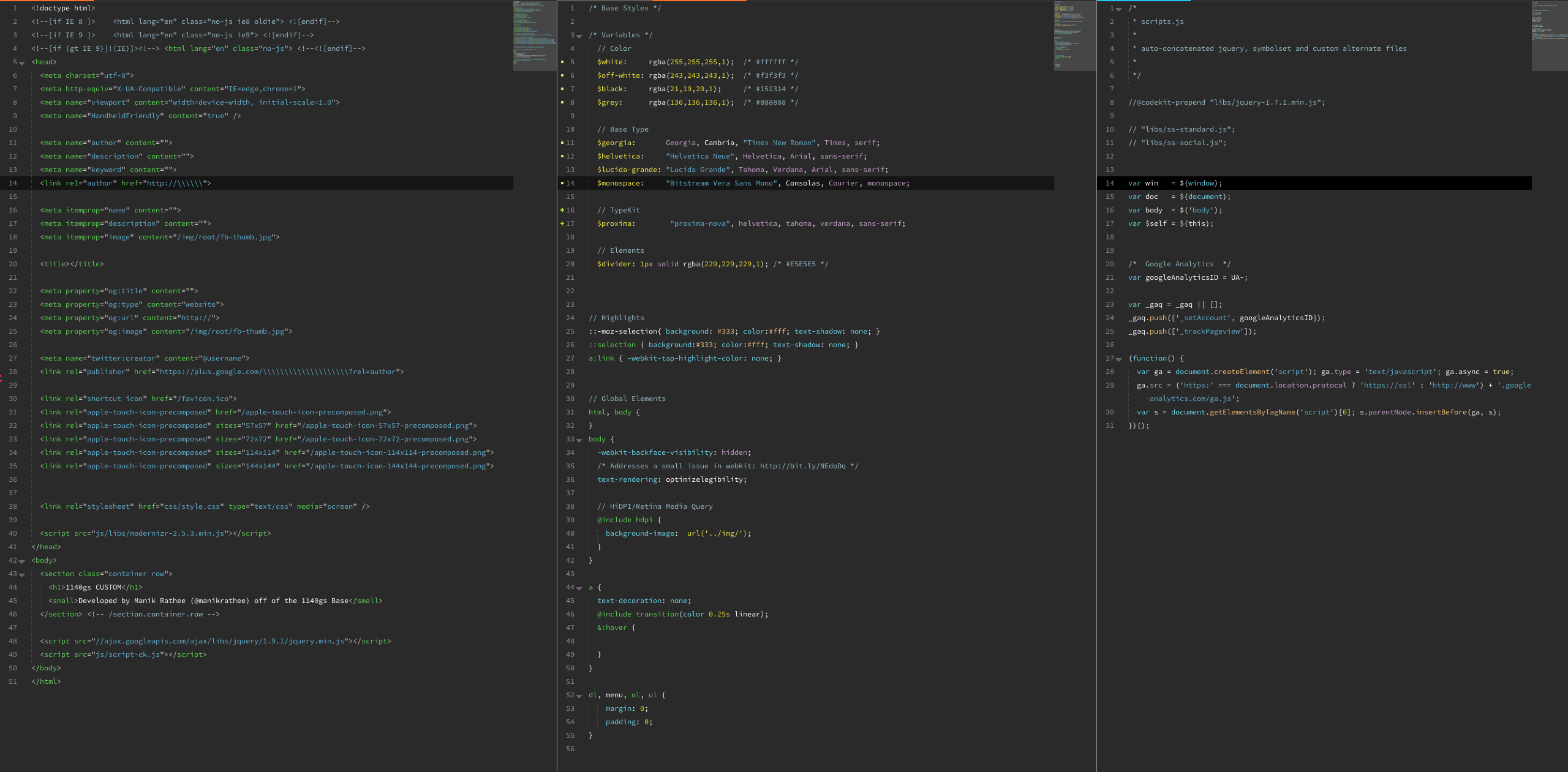The width and height of the screenshot is (1568, 772).
Task: Click the 'margin: 0;' line
Action: (627, 708)
